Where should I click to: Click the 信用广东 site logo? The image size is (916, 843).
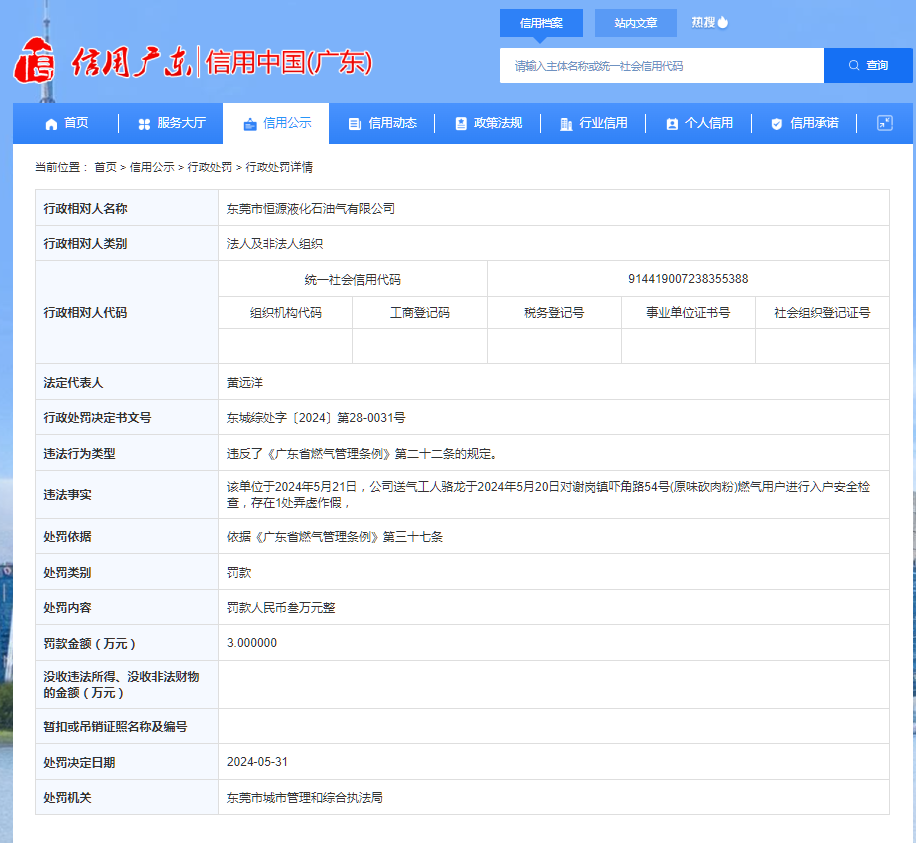(x=100, y=63)
